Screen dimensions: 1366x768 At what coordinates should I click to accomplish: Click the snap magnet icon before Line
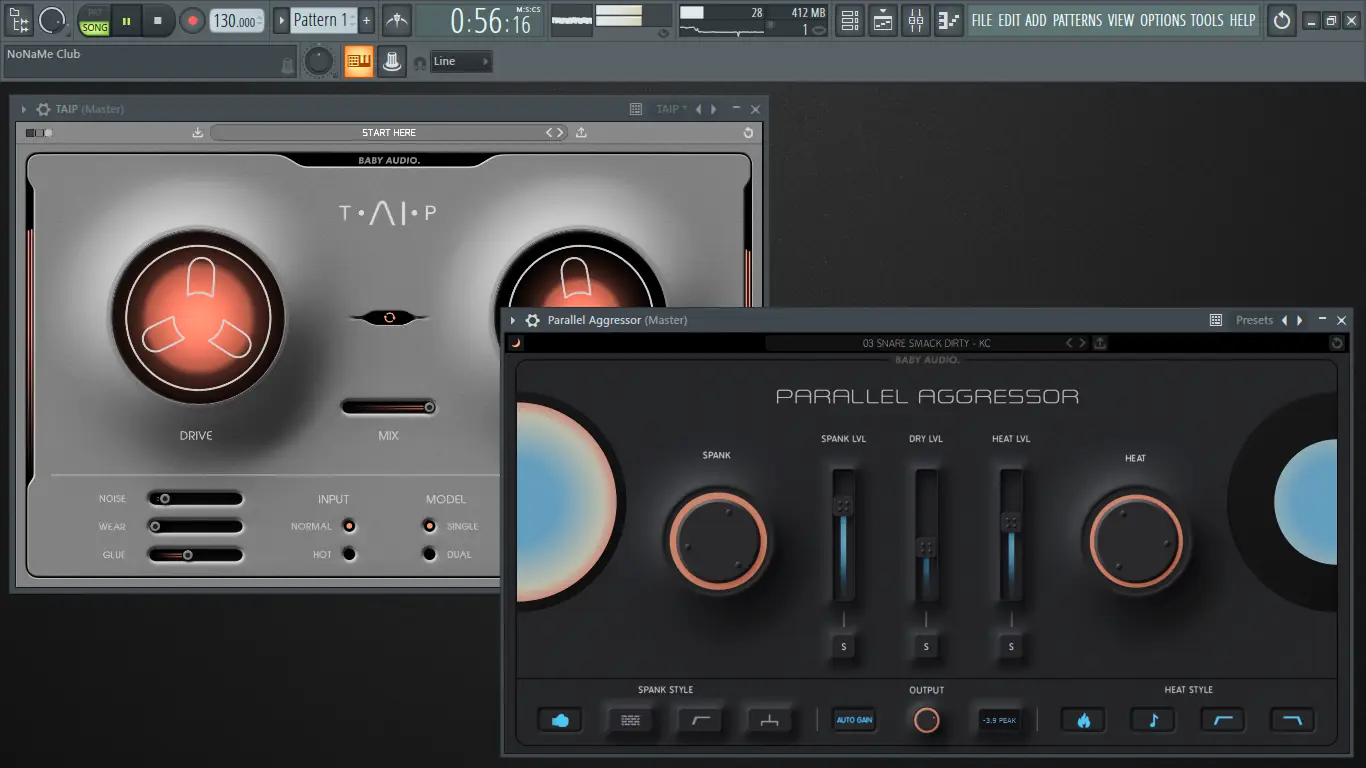(x=420, y=63)
